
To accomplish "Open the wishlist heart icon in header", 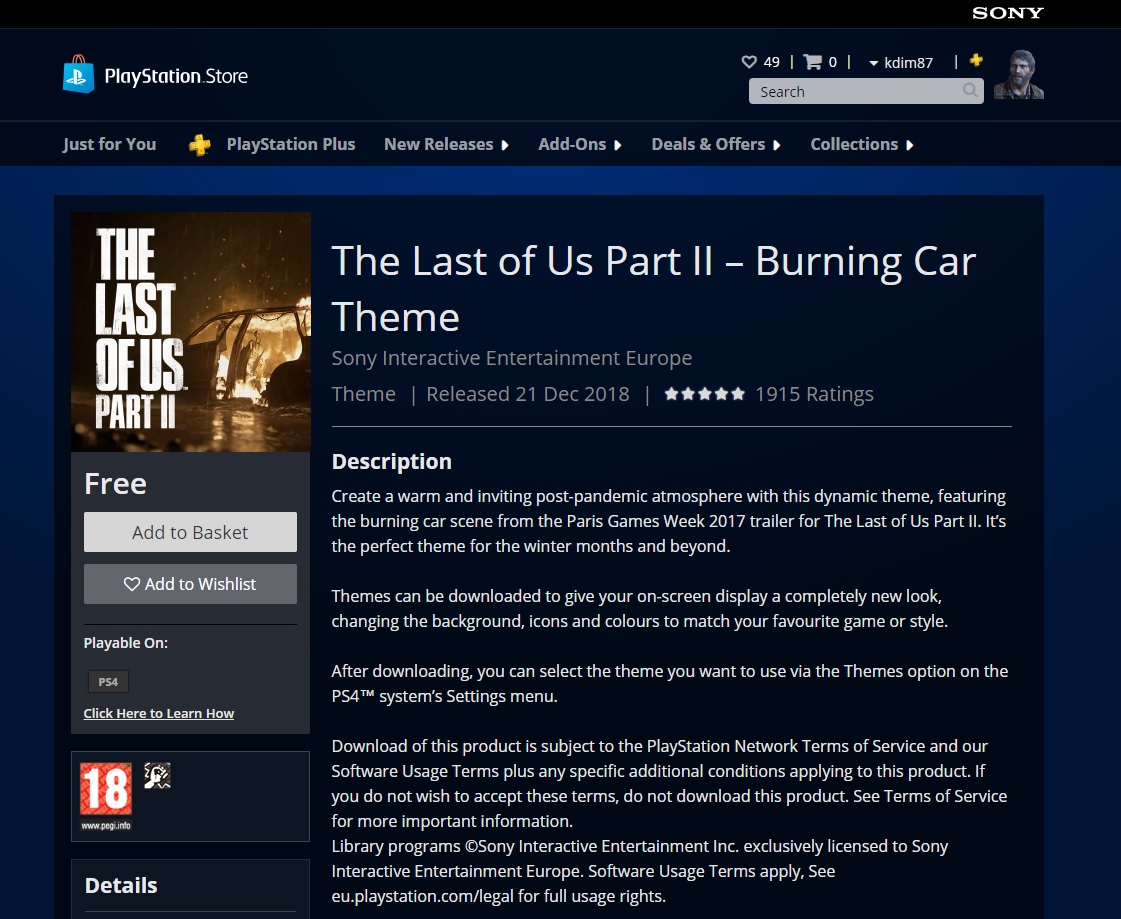I will pyautogui.click(x=749, y=62).
